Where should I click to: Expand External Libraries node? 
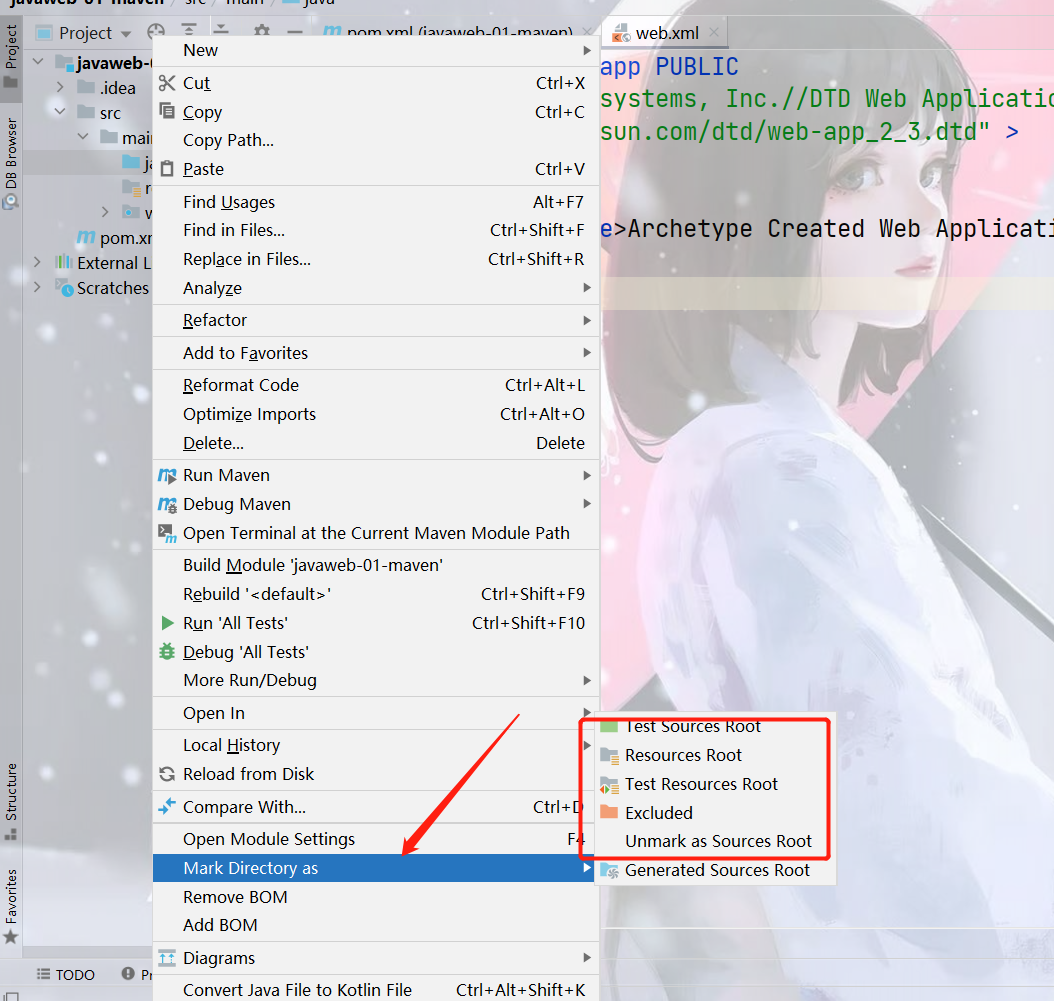(x=37, y=262)
